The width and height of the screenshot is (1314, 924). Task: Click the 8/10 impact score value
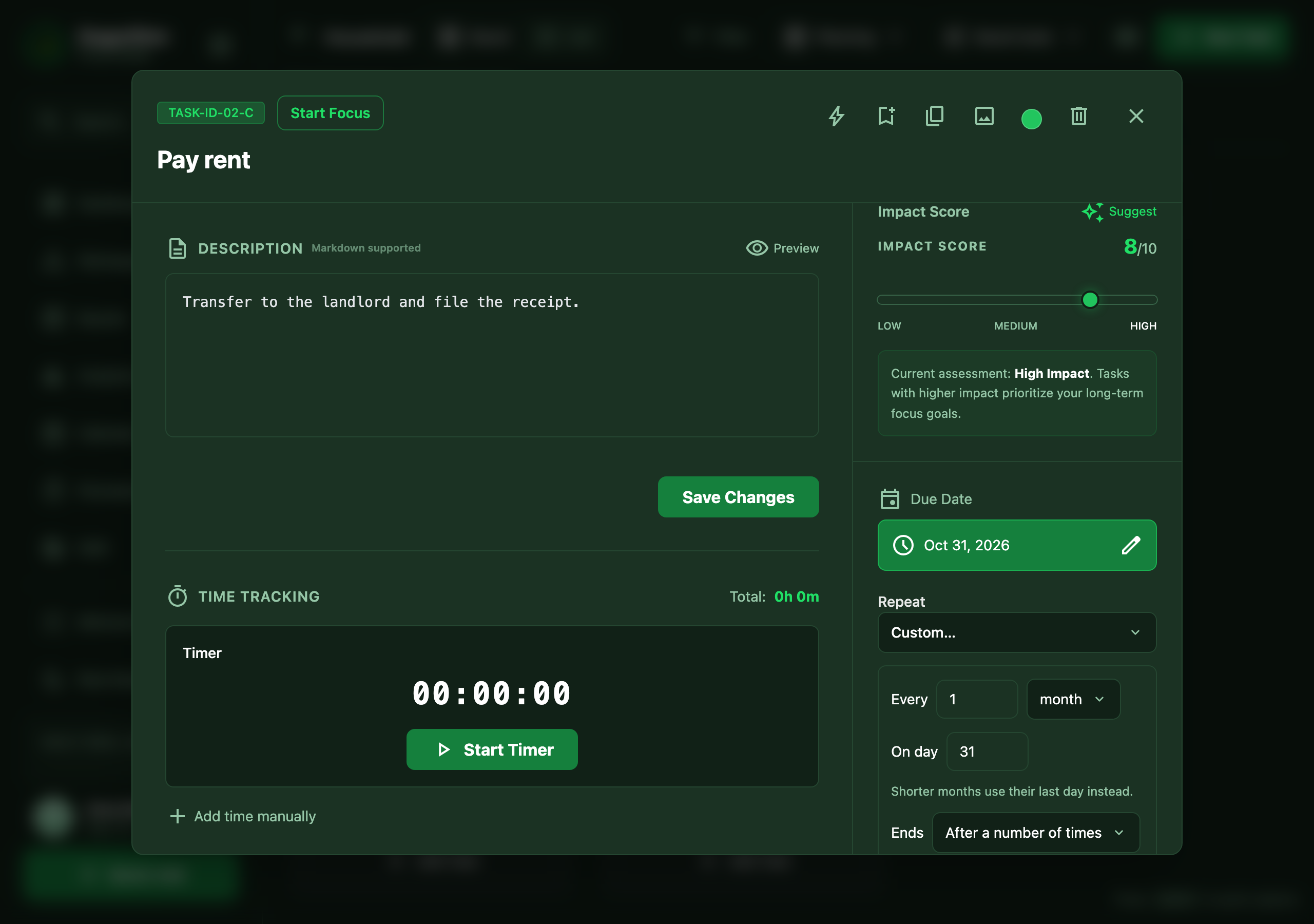pyautogui.click(x=1139, y=247)
